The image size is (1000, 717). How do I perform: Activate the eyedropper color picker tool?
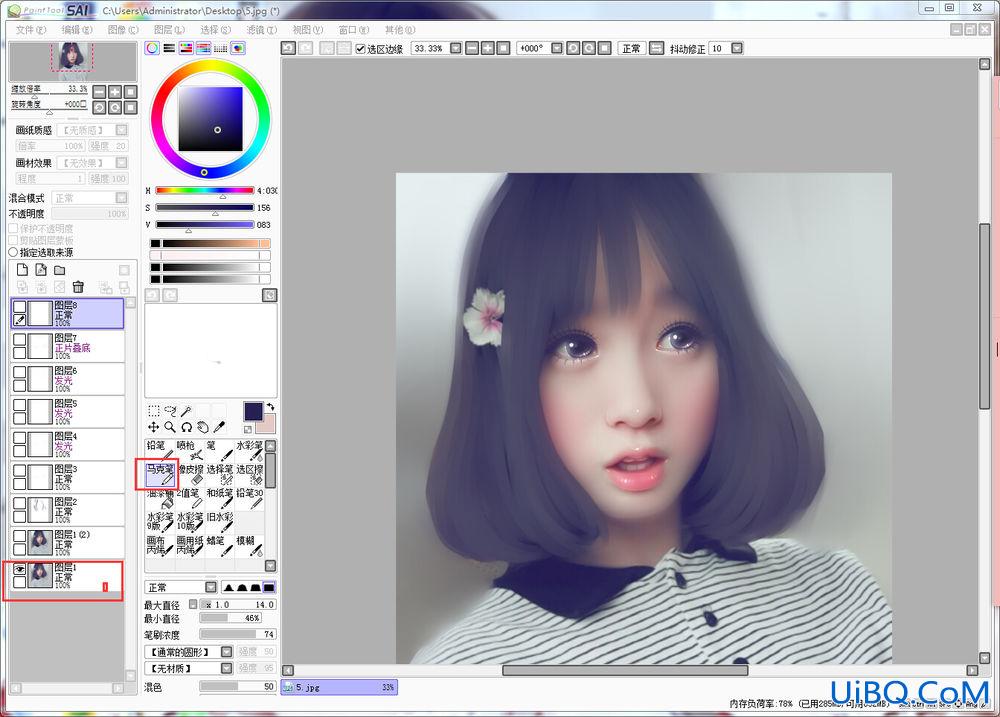(219, 426)
